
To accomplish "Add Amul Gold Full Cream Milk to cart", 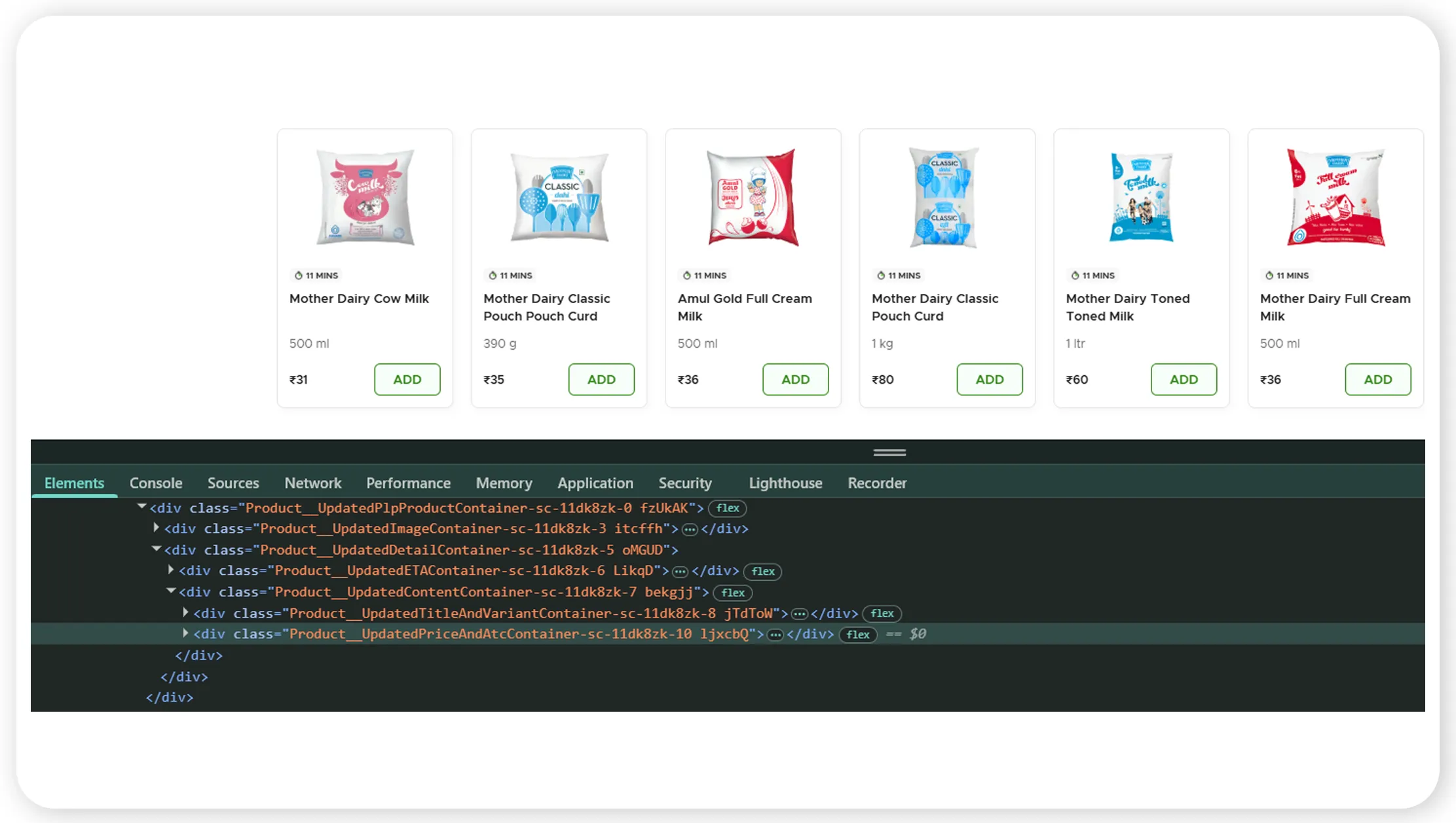I will (x=795, y=379).
